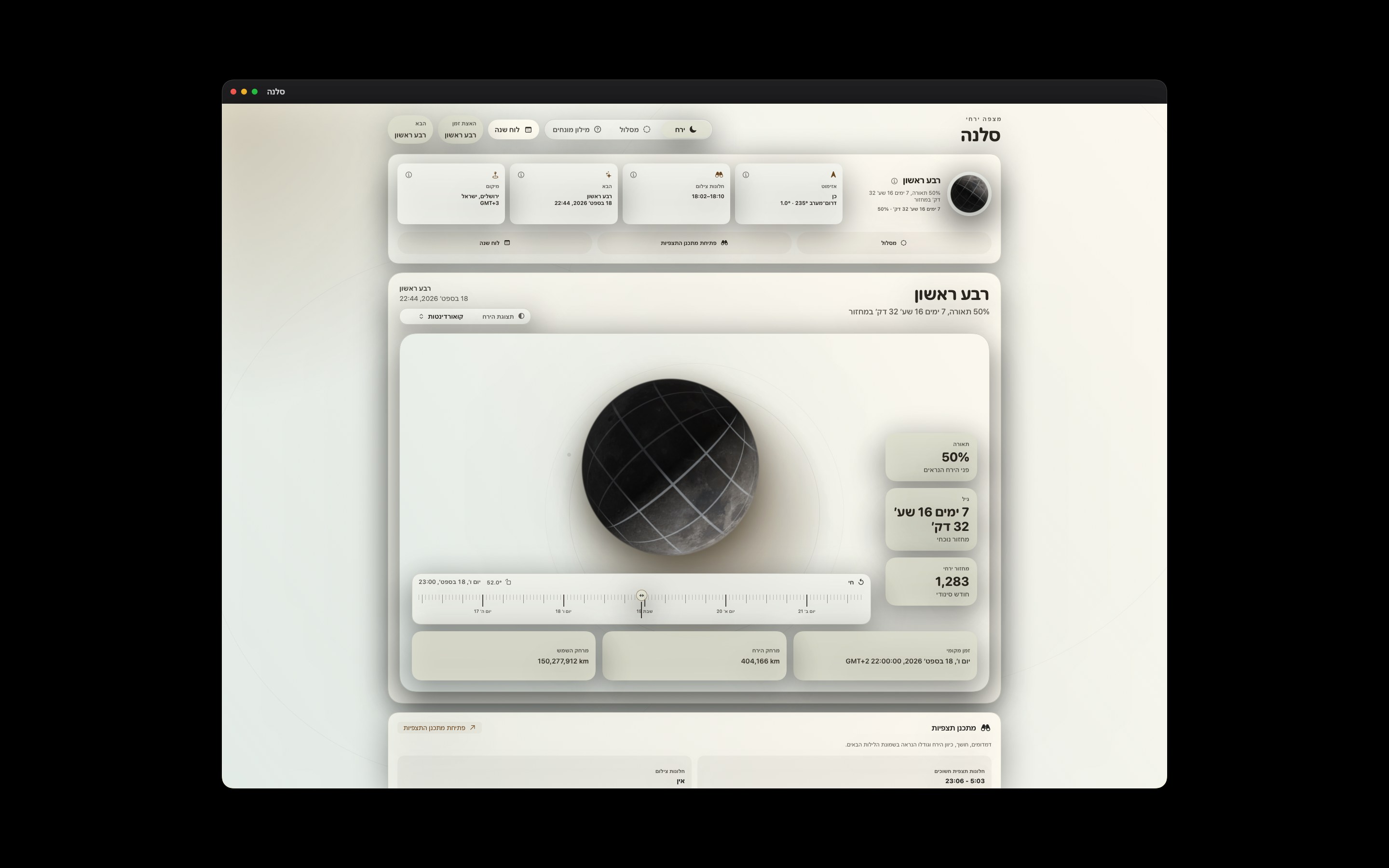Open the info icon on the חלונות צילום card
1389x868 pixels.
pos(634,175)
